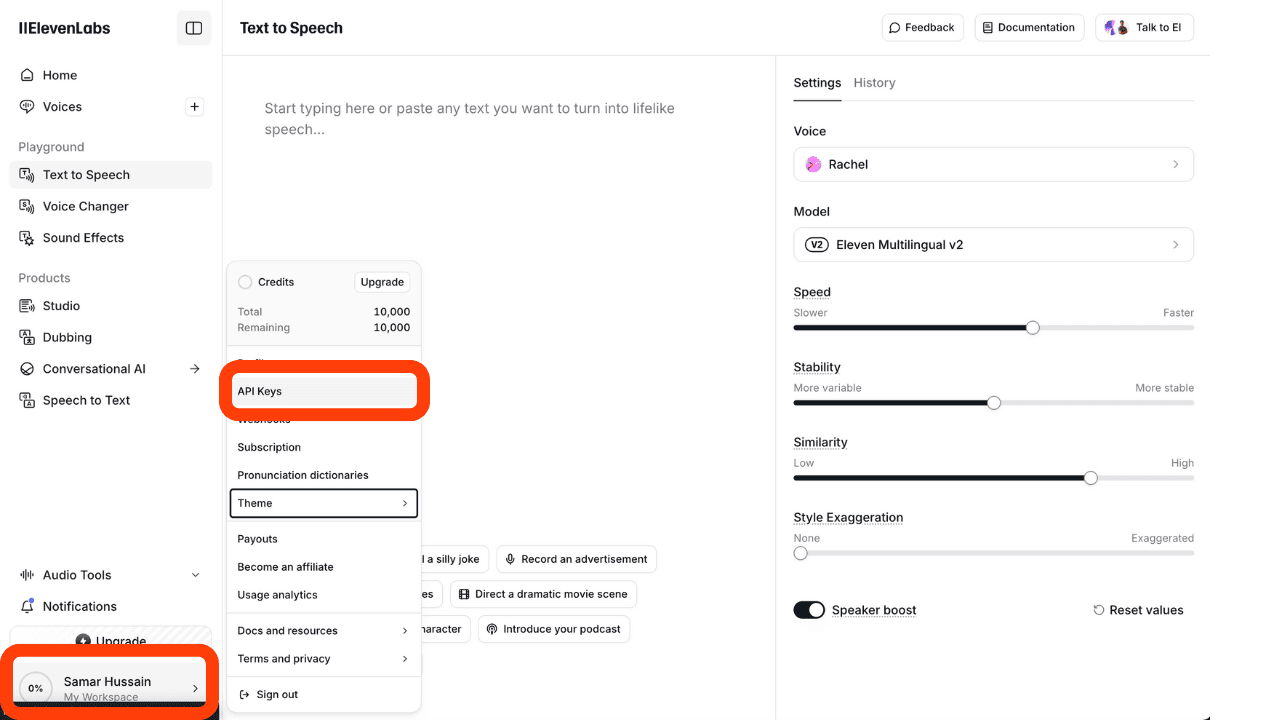Viewport: 1280px width, 720px height.
Task: Click the Voices icon in sidebar
Action: click(27, 107)
